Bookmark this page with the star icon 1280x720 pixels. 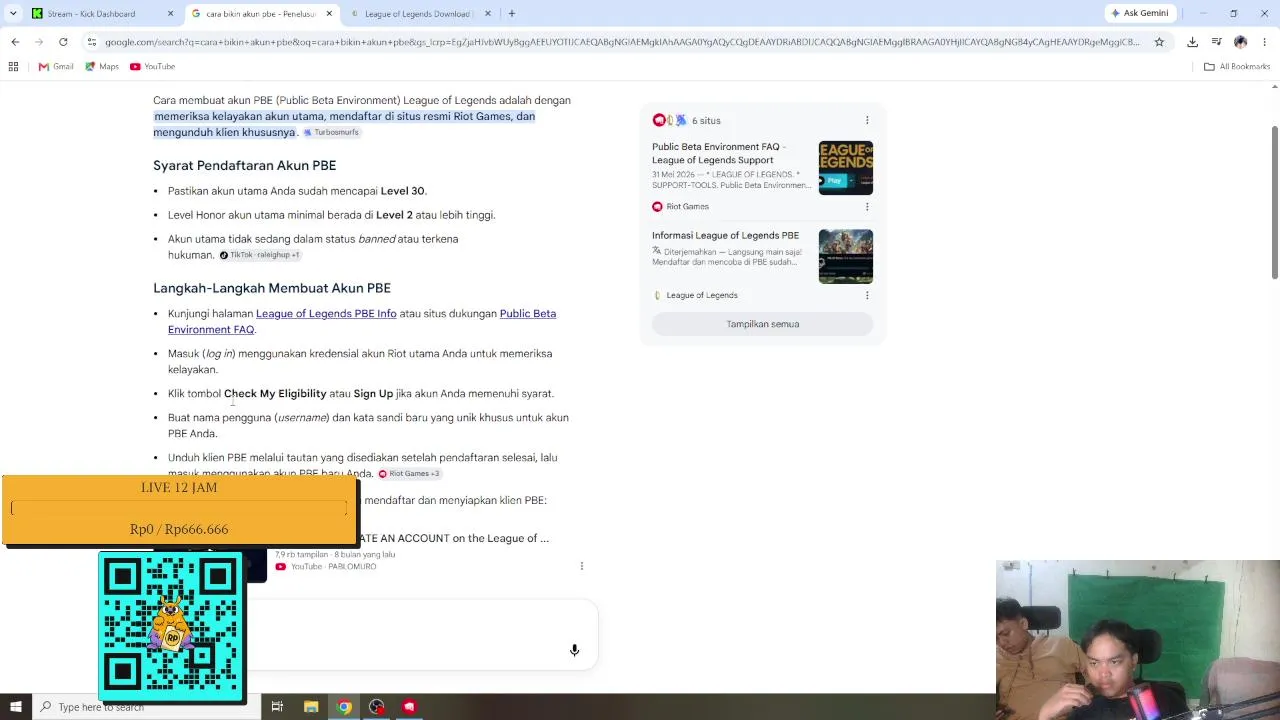coord(1159,42)
